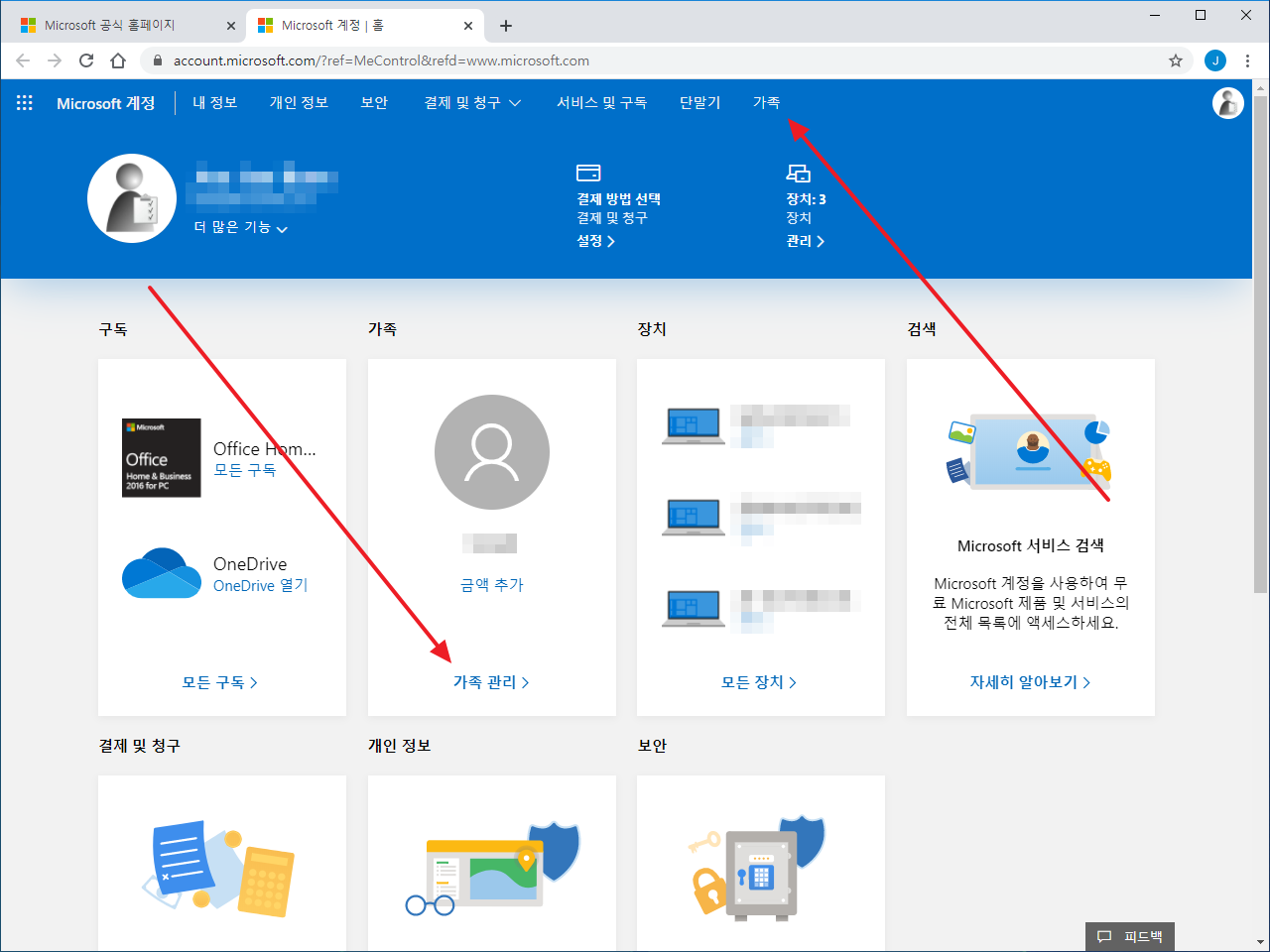The height and width of the screenshot is (952, 1270).
Task: Open the Chrome profile J button
Action: tap(1215, 60)
